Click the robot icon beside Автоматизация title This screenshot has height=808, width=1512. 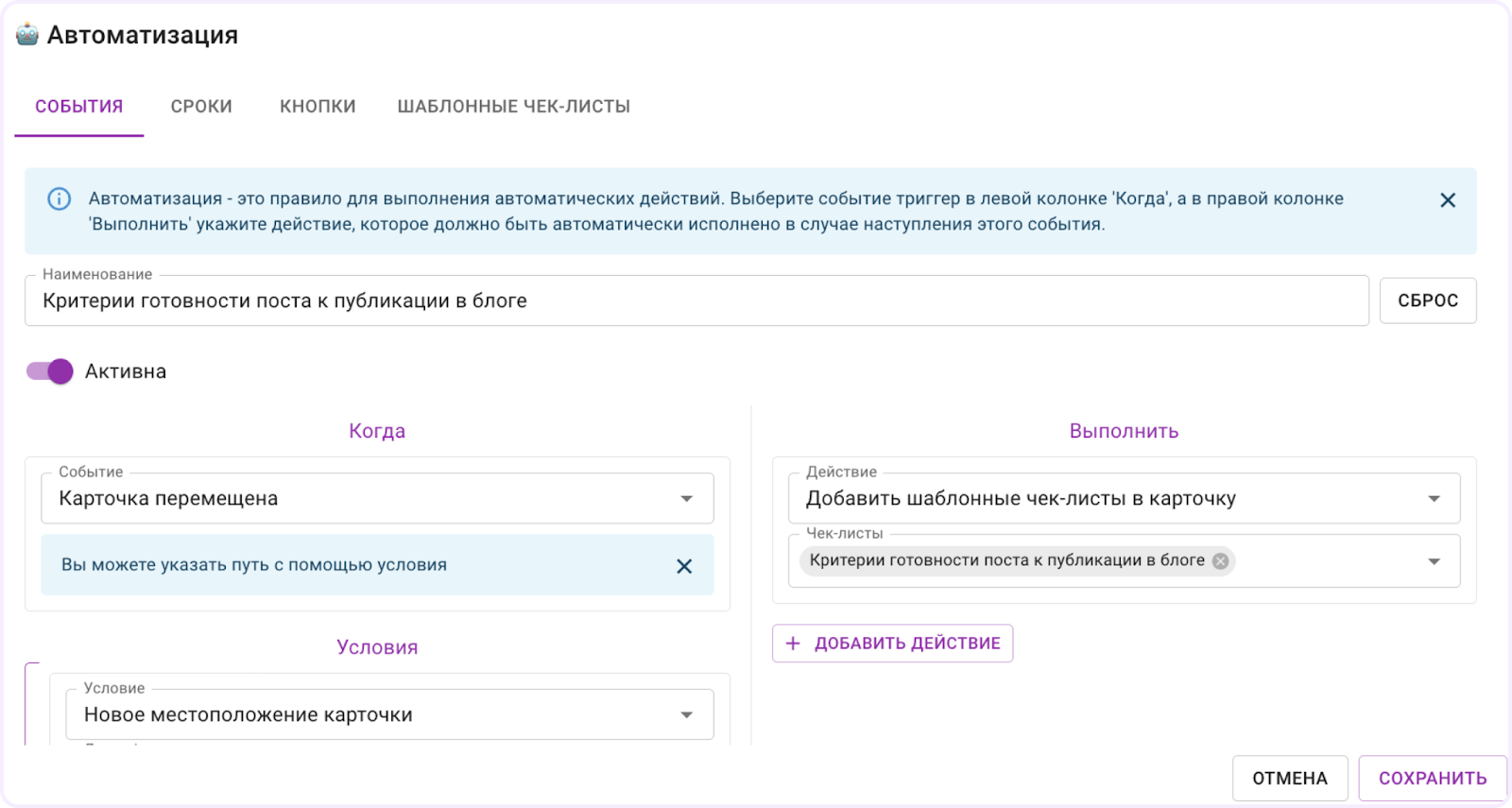(x=27, y=35)
